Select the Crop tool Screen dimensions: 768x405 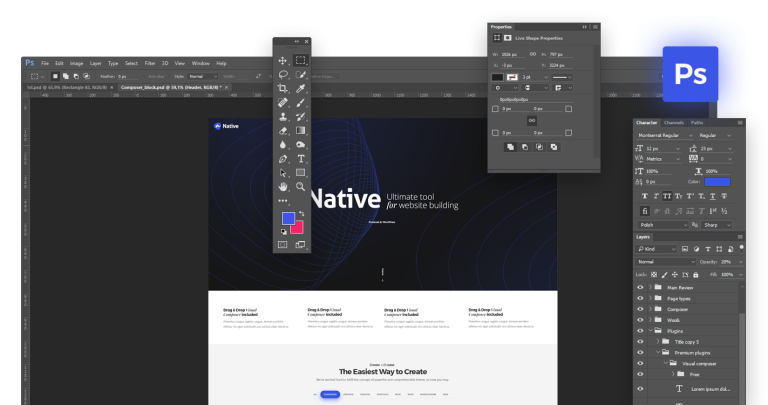point(283,88)
